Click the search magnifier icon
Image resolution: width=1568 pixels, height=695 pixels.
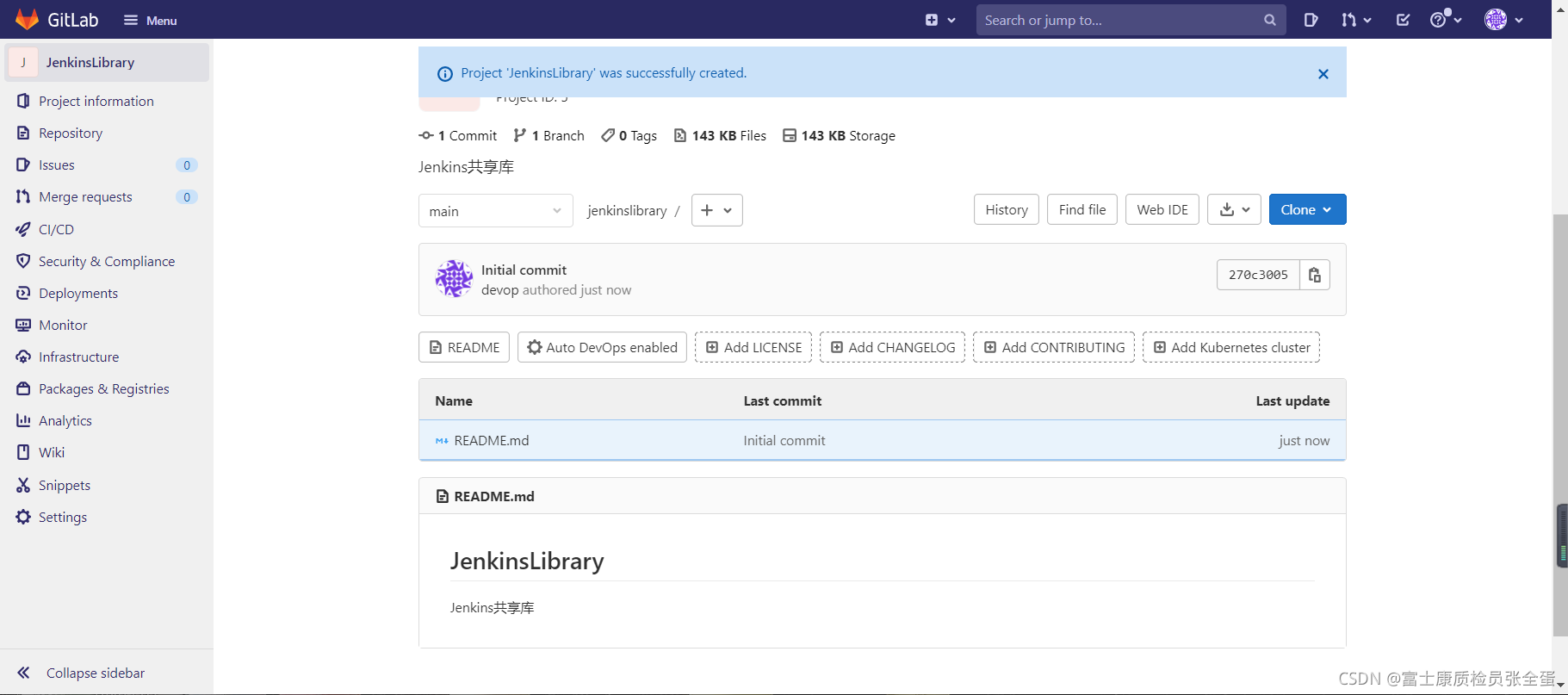[1270, 20]
